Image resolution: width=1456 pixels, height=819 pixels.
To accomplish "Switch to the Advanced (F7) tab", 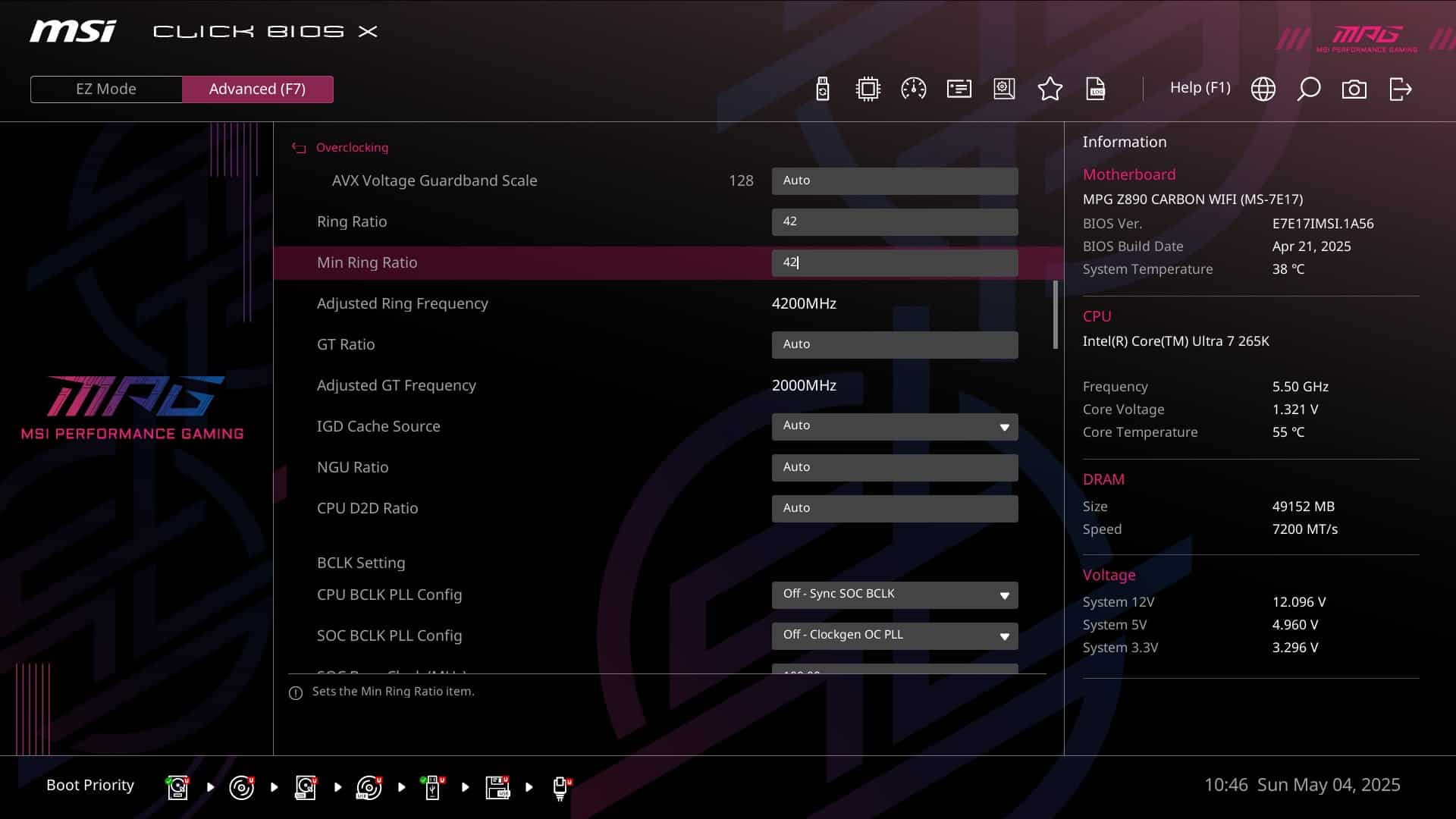I will [x=257, y=89].
